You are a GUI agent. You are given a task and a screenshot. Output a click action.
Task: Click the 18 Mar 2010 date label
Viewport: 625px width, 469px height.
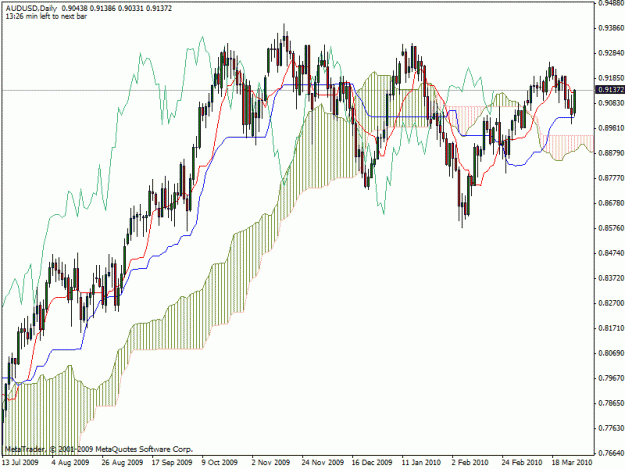point(572,462)
